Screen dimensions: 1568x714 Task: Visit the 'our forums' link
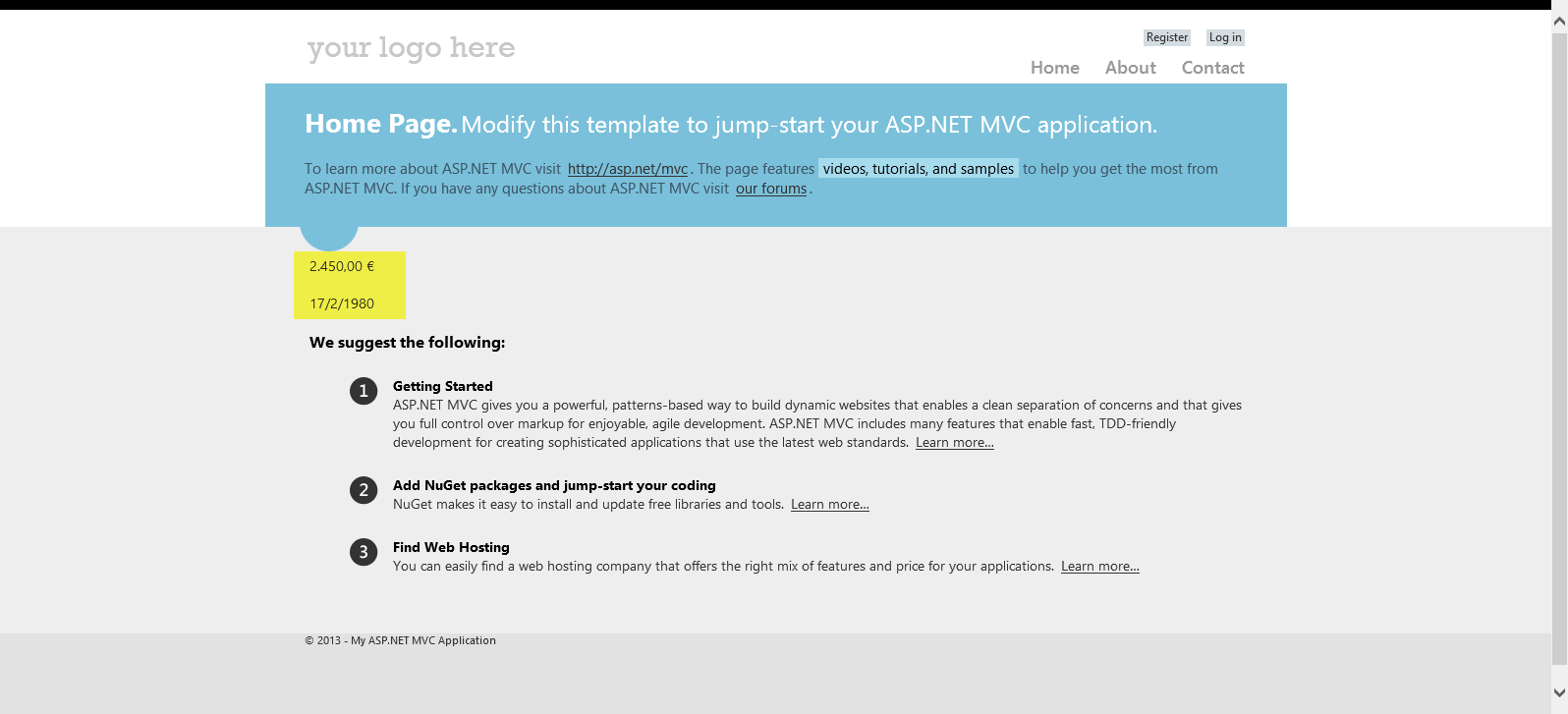point(771,189)
